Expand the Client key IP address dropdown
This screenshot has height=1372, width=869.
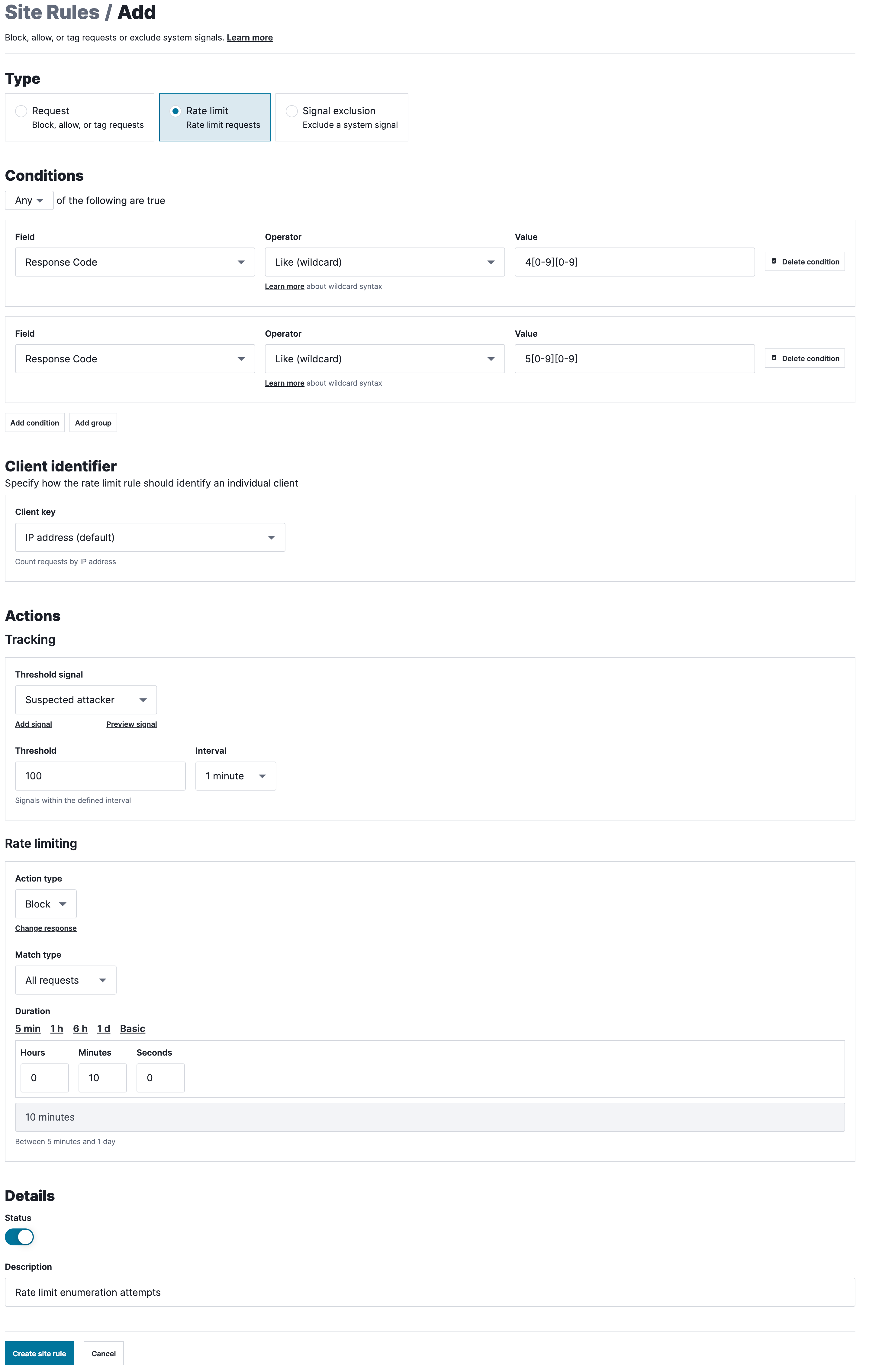(150, 537)
